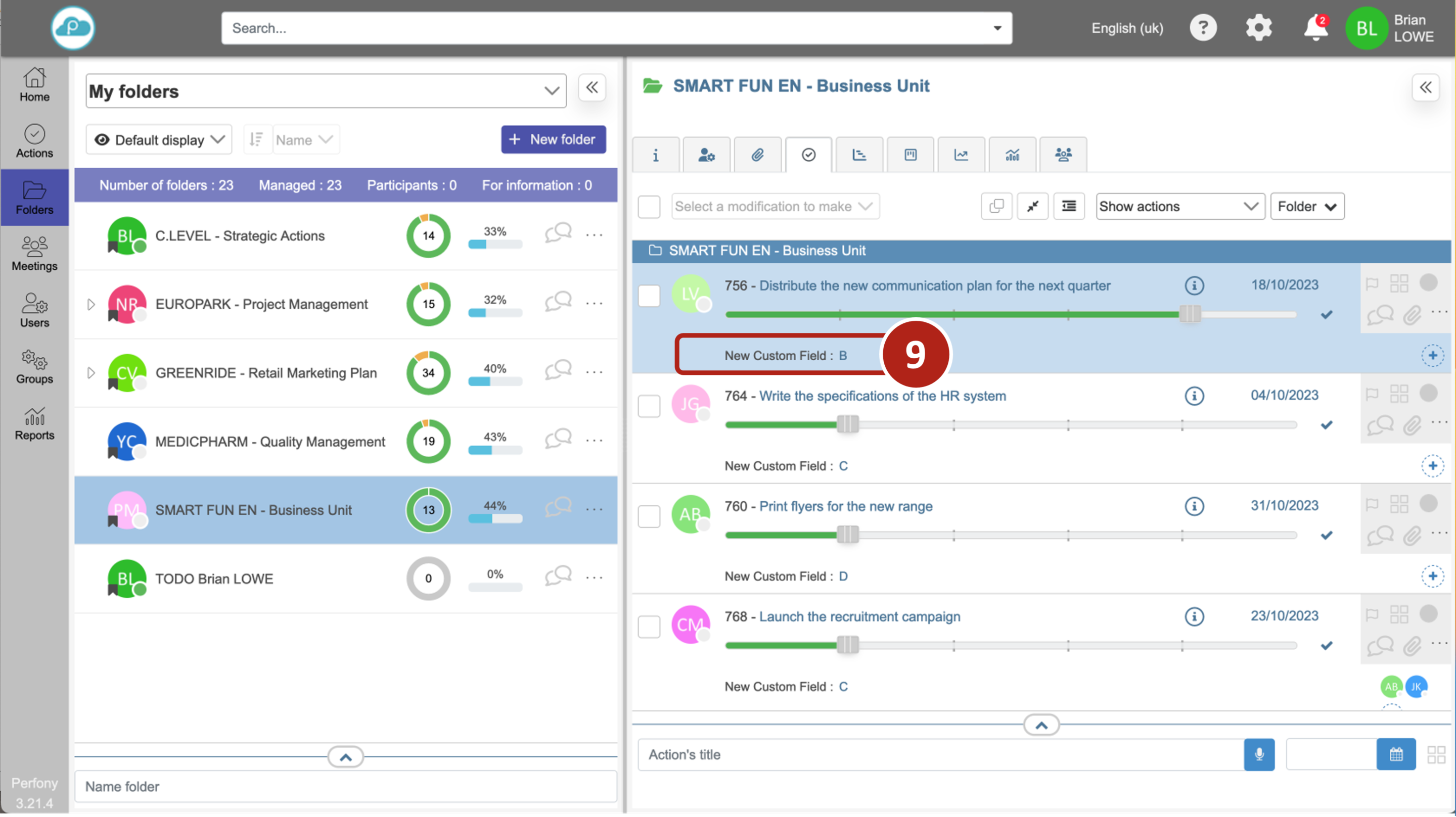This screenshot has height=817, width=1456.
Task: Toggle the select-all actions checkbox
Action: (649, 207)
